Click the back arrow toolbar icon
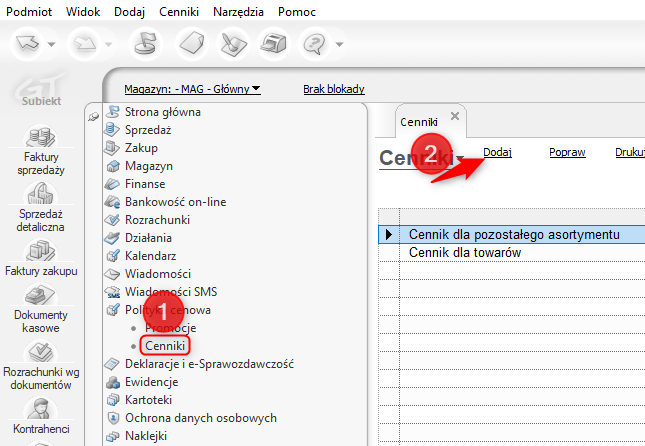The height and width of the screenshot is (446, 645). pos(27,43)
